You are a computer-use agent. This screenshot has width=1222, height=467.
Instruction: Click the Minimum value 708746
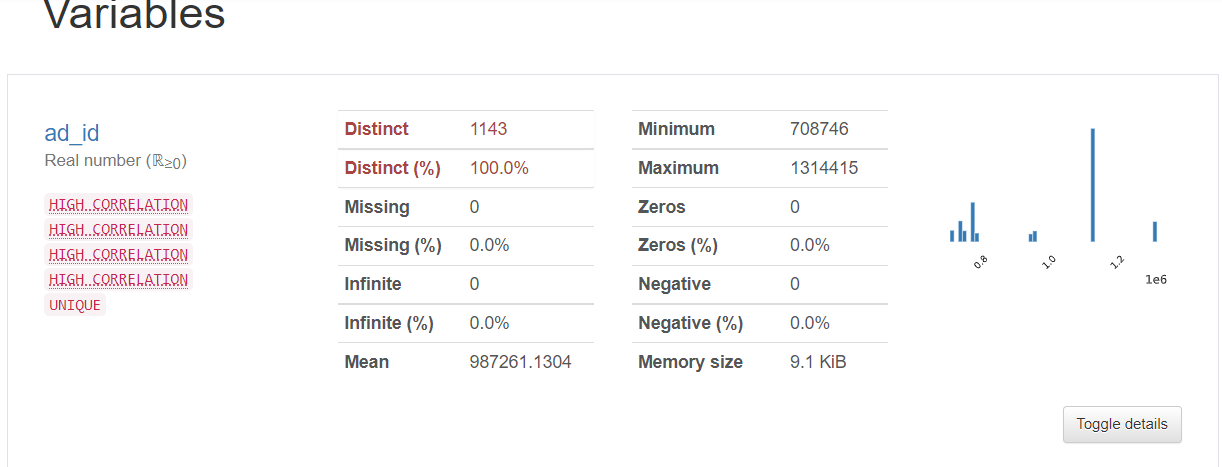pyautogui.click(x=819, y=129)
